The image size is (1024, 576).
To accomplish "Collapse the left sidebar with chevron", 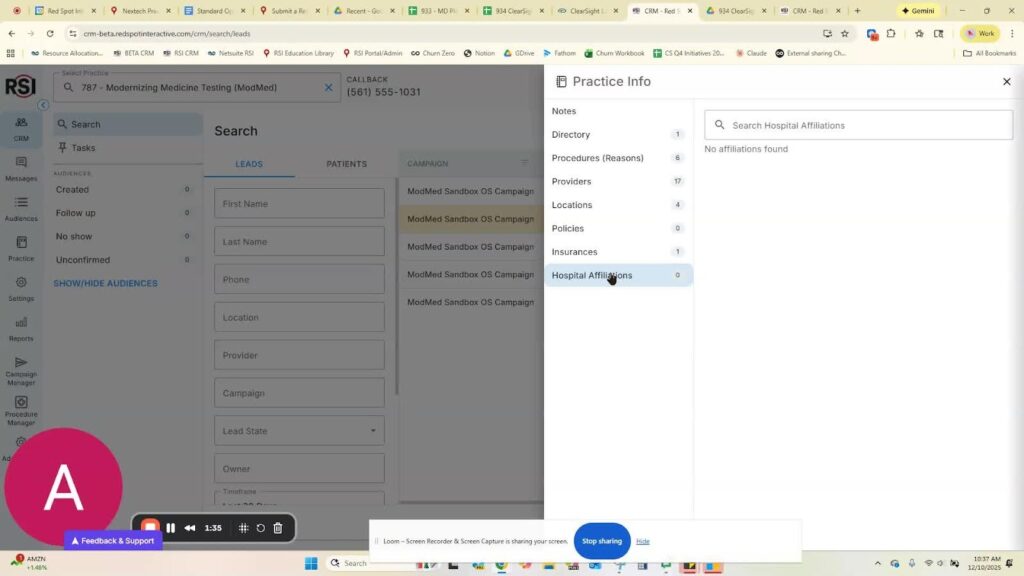I will 43,105.
